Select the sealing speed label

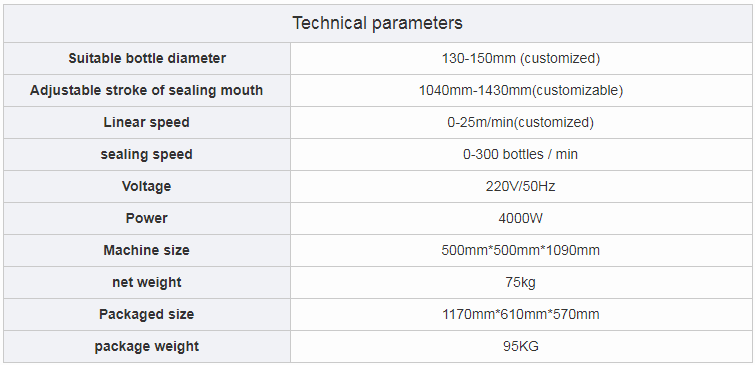point(147,154)
